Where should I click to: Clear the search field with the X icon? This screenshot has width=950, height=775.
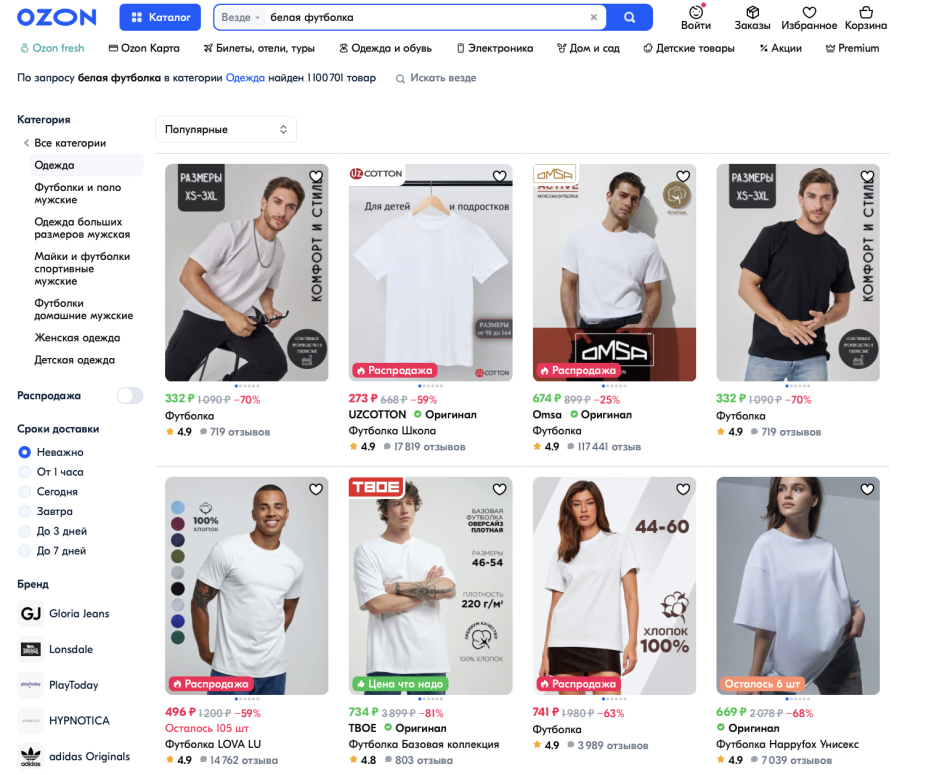[x=594, y=18]
